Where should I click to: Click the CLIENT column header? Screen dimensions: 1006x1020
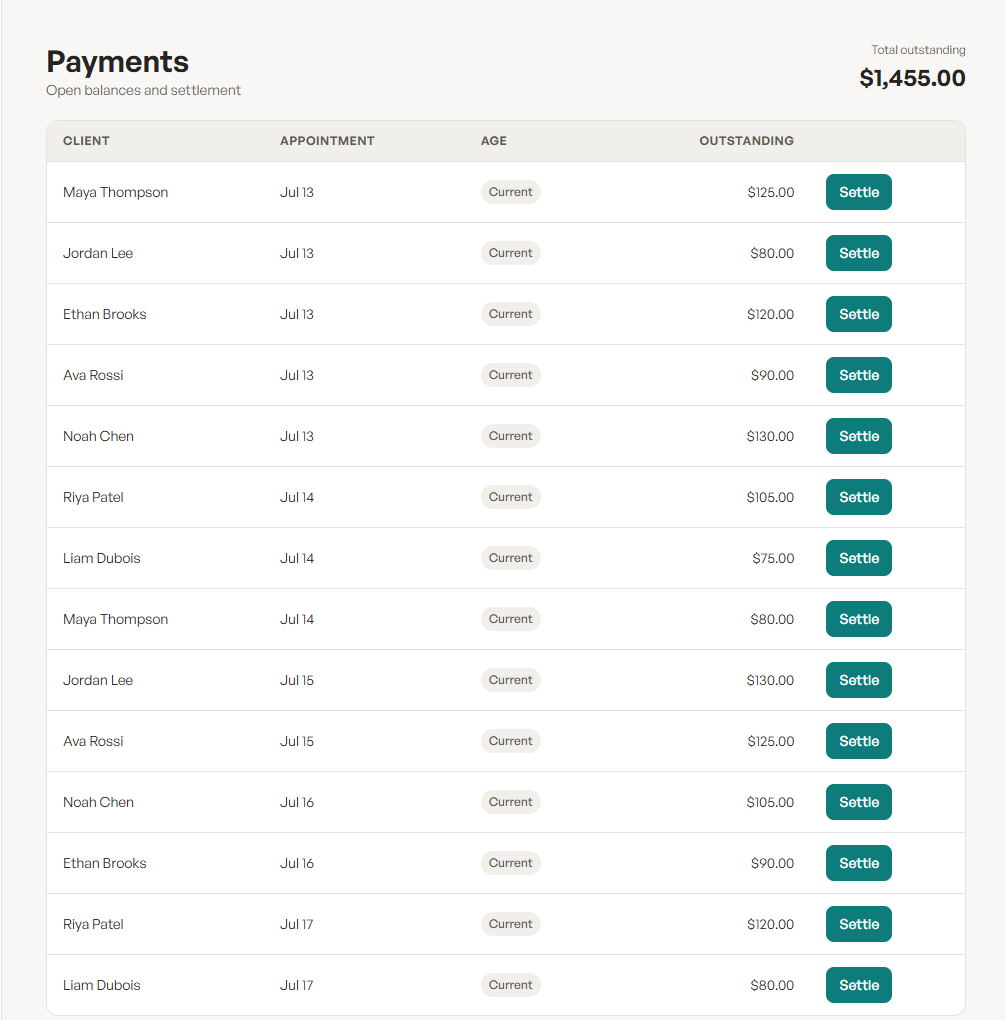[86, 141]
